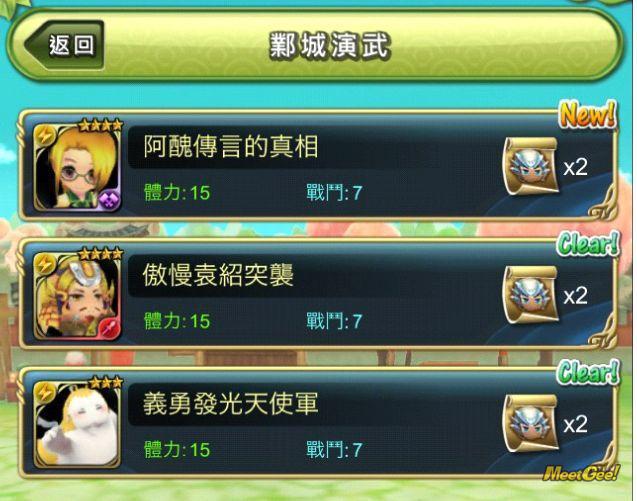Image resolution: width=637 pixels, height=501 pixels.
Task: Open the 阿醜傳言的真相 stage
Action: coord(318,165)
